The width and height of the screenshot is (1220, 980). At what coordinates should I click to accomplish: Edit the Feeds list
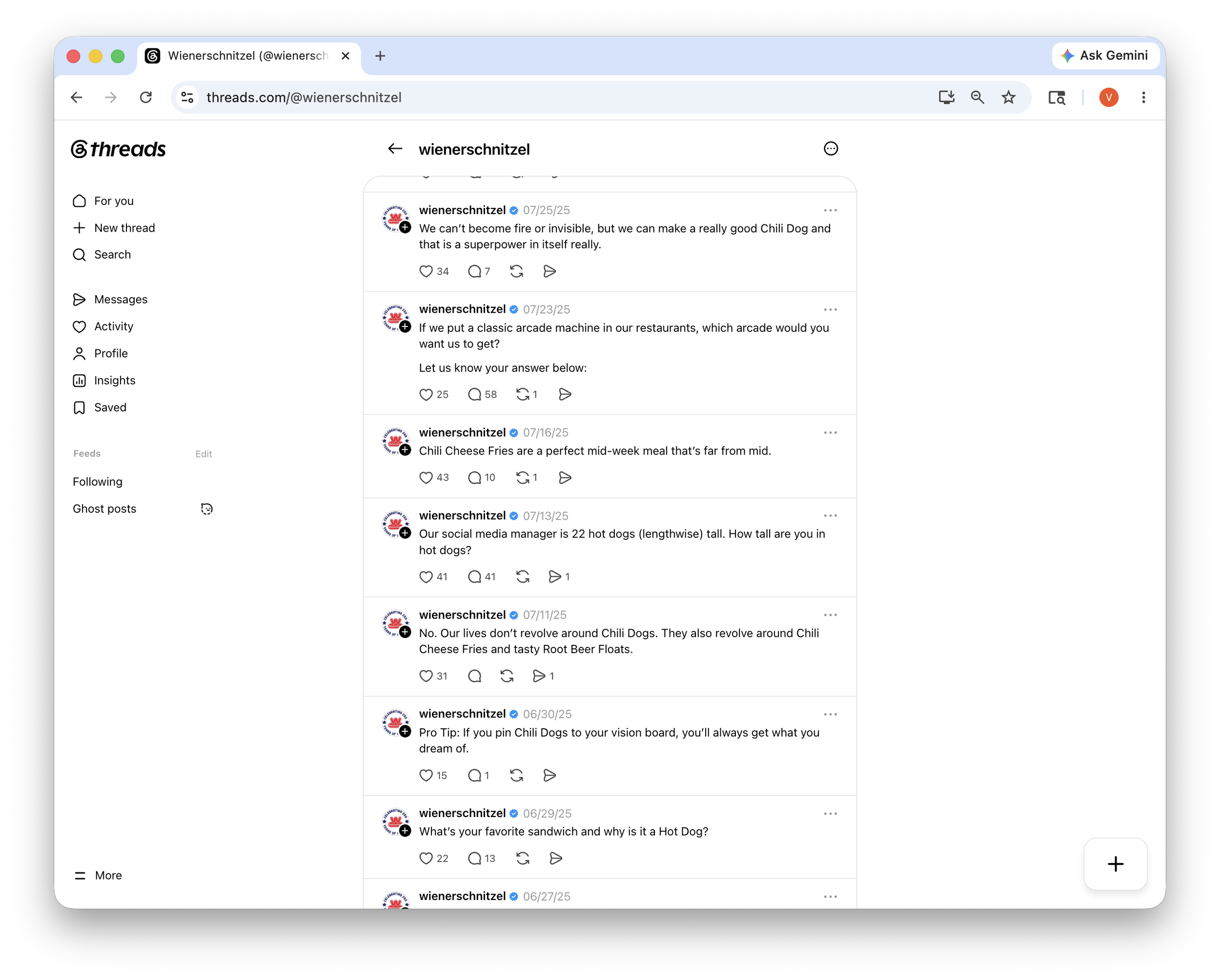pos(203,454)
